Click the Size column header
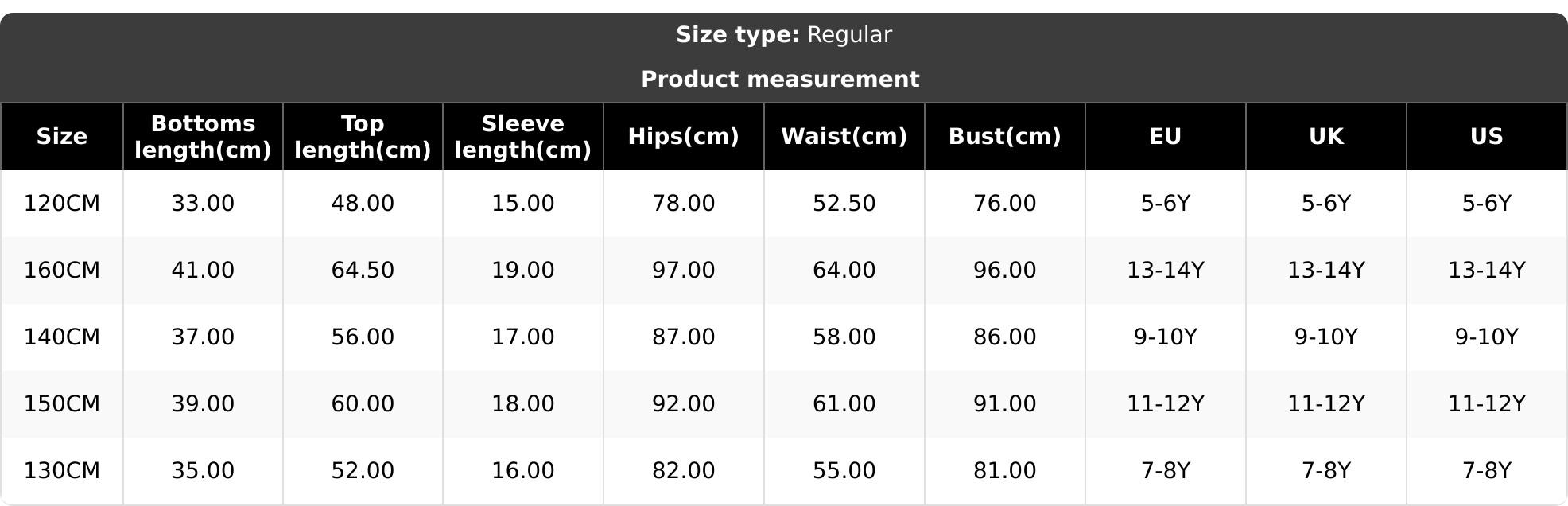 [62, 137]
